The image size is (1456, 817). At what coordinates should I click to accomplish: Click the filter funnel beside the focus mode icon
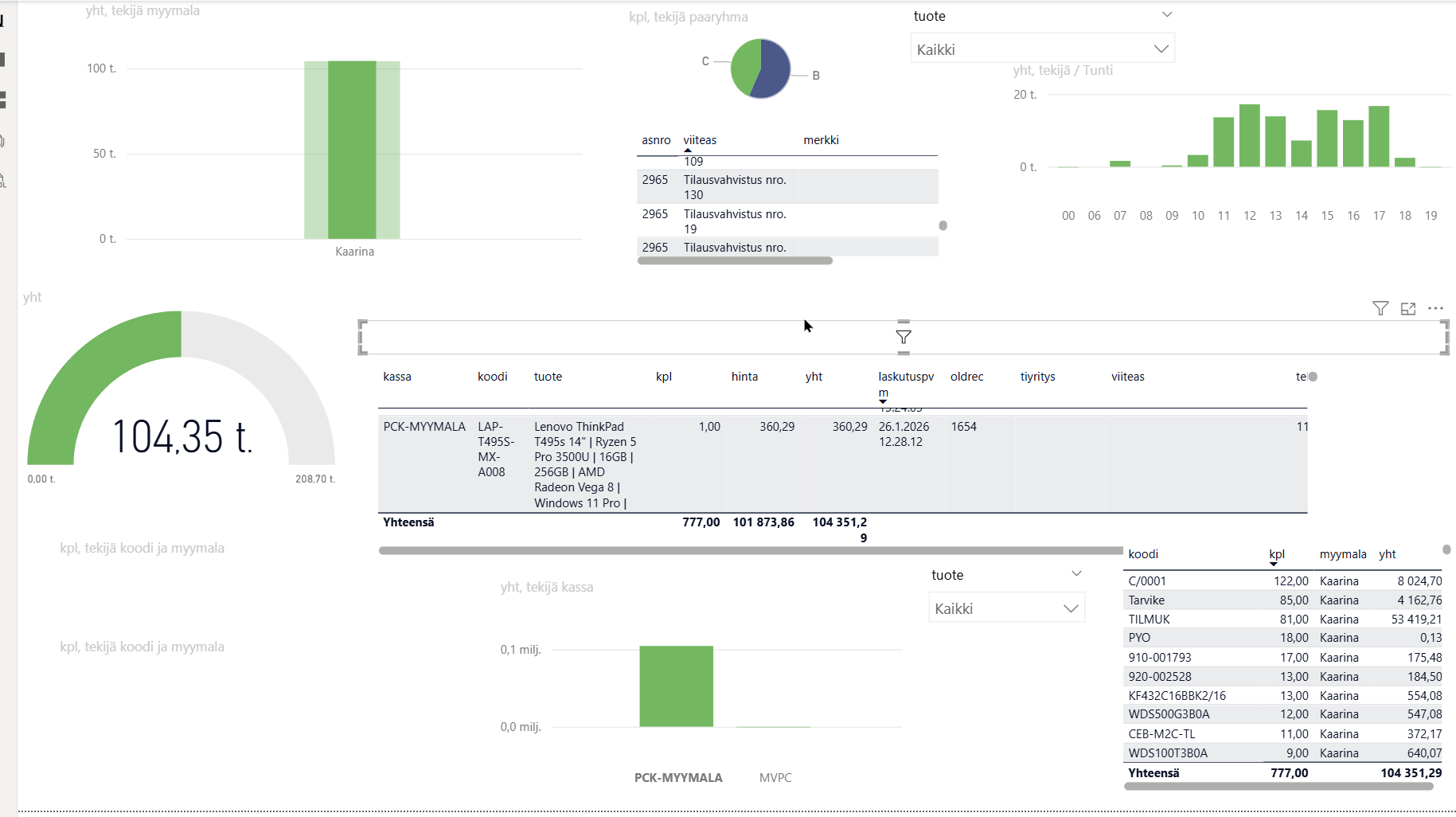coord(1380,309)
